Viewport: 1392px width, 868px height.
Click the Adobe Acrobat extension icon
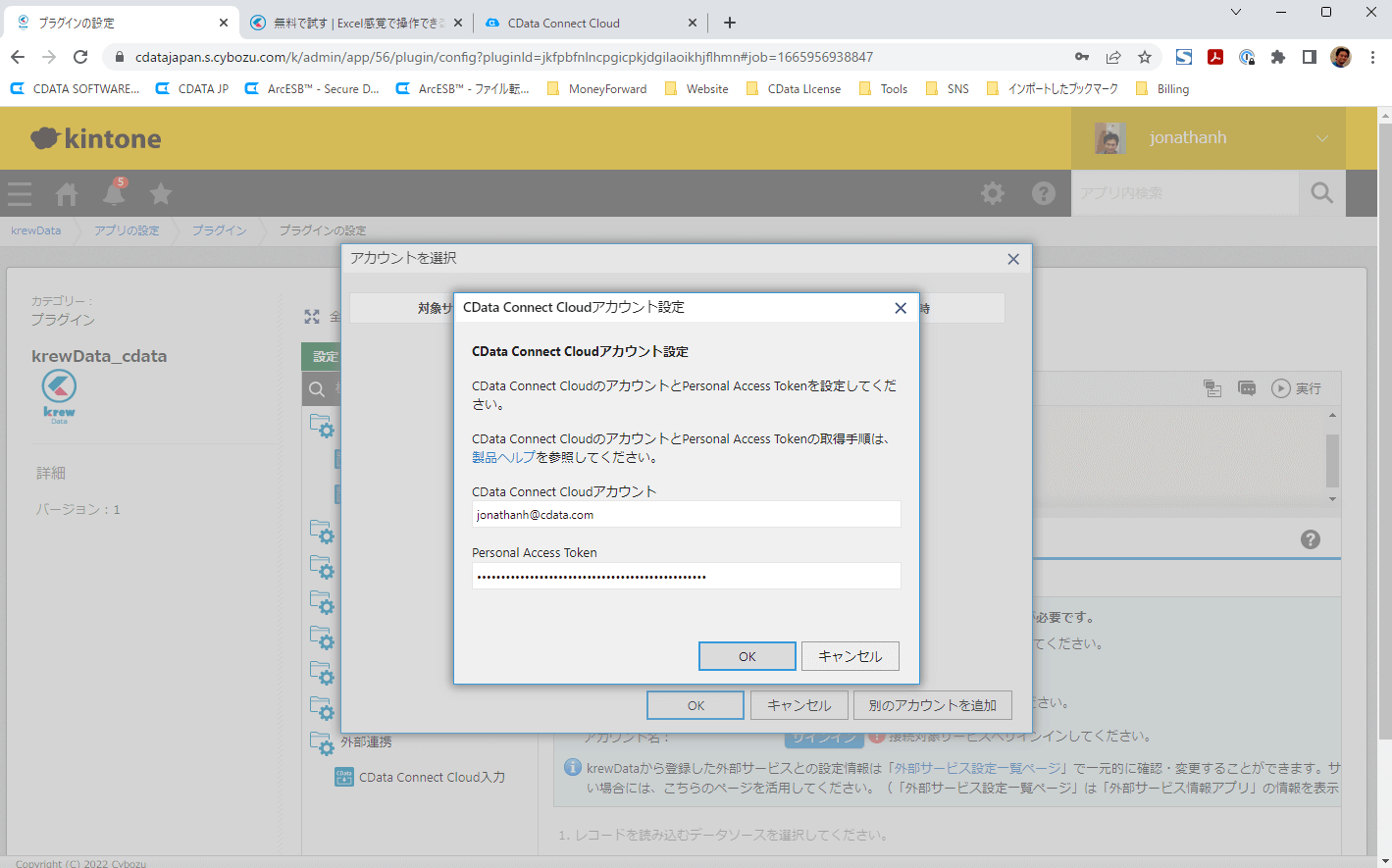click(1215, 57)
